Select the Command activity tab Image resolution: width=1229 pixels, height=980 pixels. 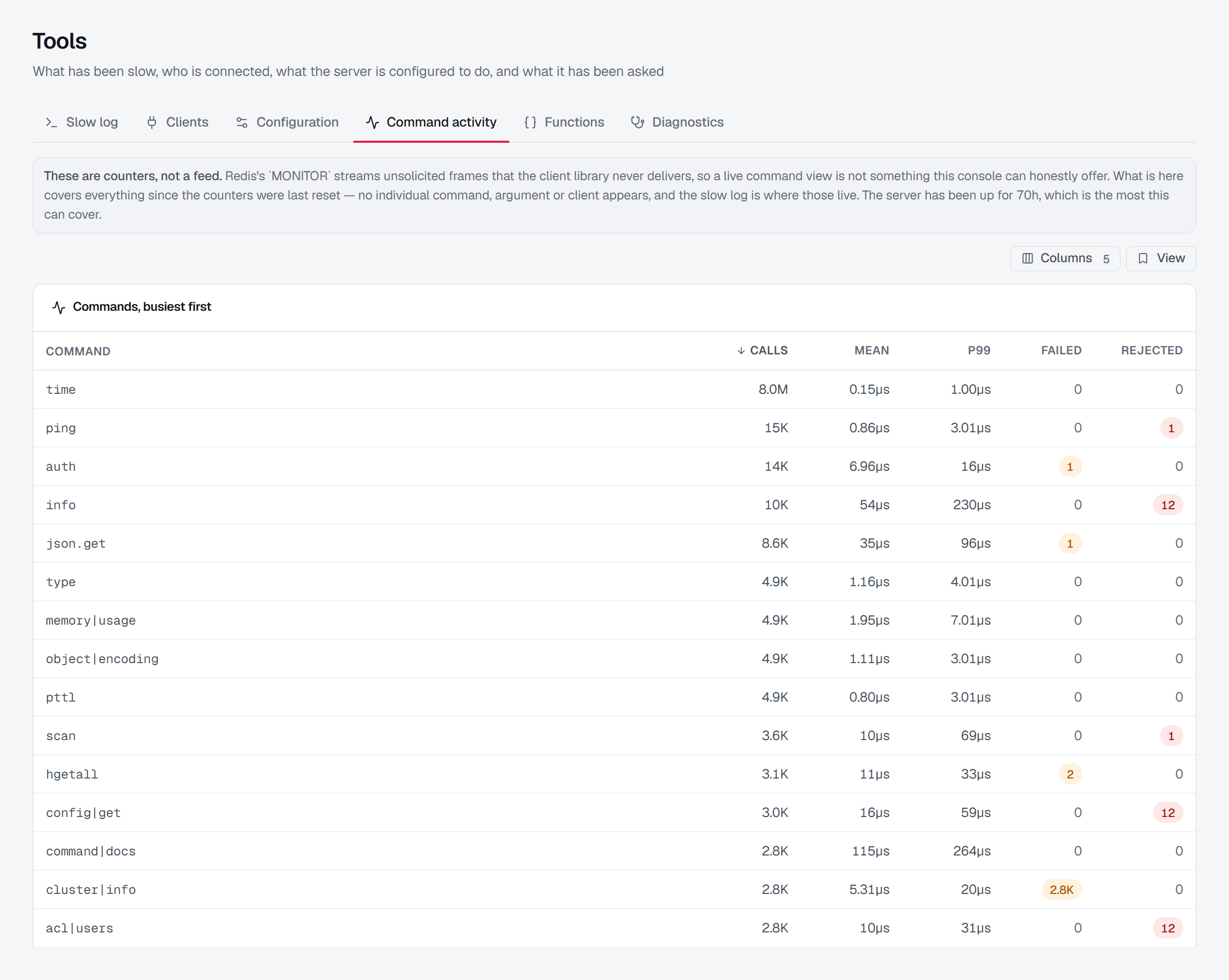[x=431, y=122]
